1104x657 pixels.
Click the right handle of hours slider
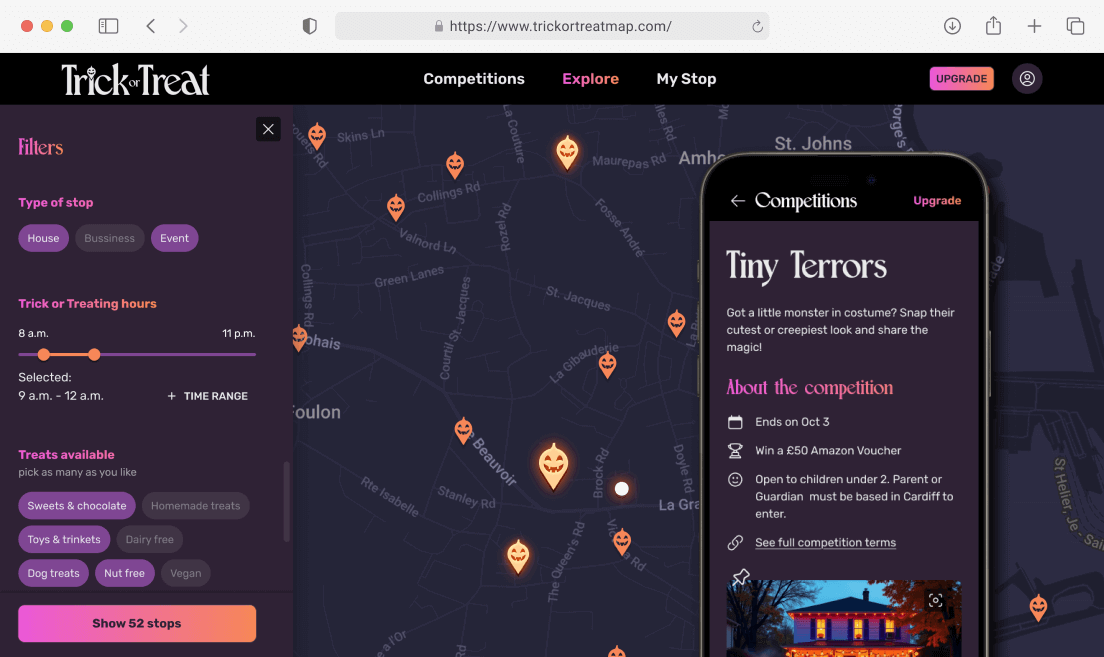click(x=94, y=354)
